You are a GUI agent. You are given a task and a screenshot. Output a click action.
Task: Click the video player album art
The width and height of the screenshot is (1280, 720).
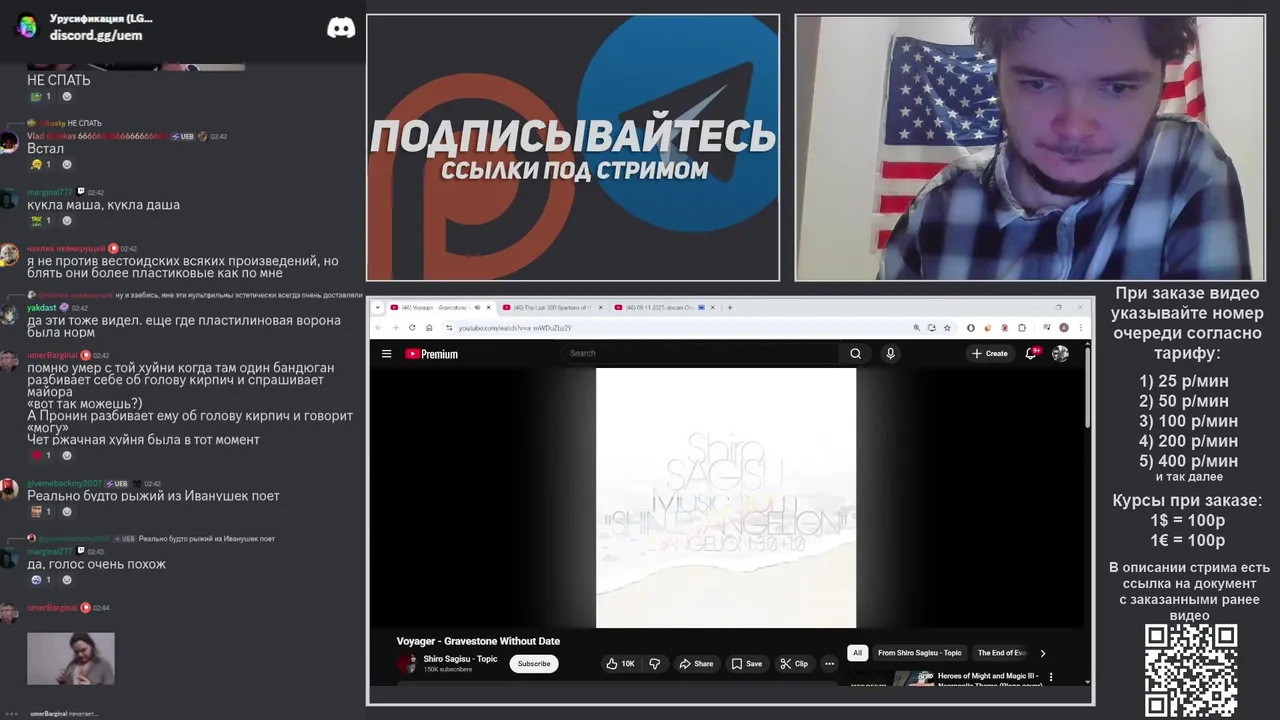tap(726, 498)
